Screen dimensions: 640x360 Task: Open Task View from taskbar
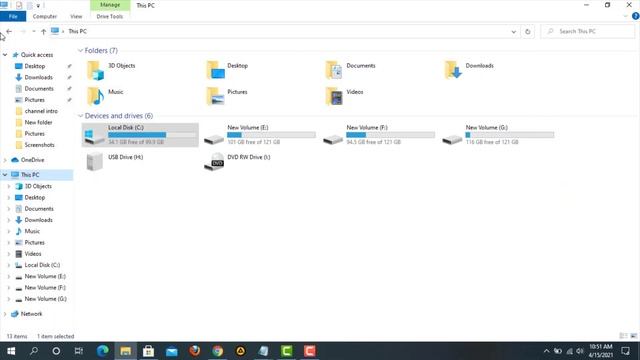79,351
